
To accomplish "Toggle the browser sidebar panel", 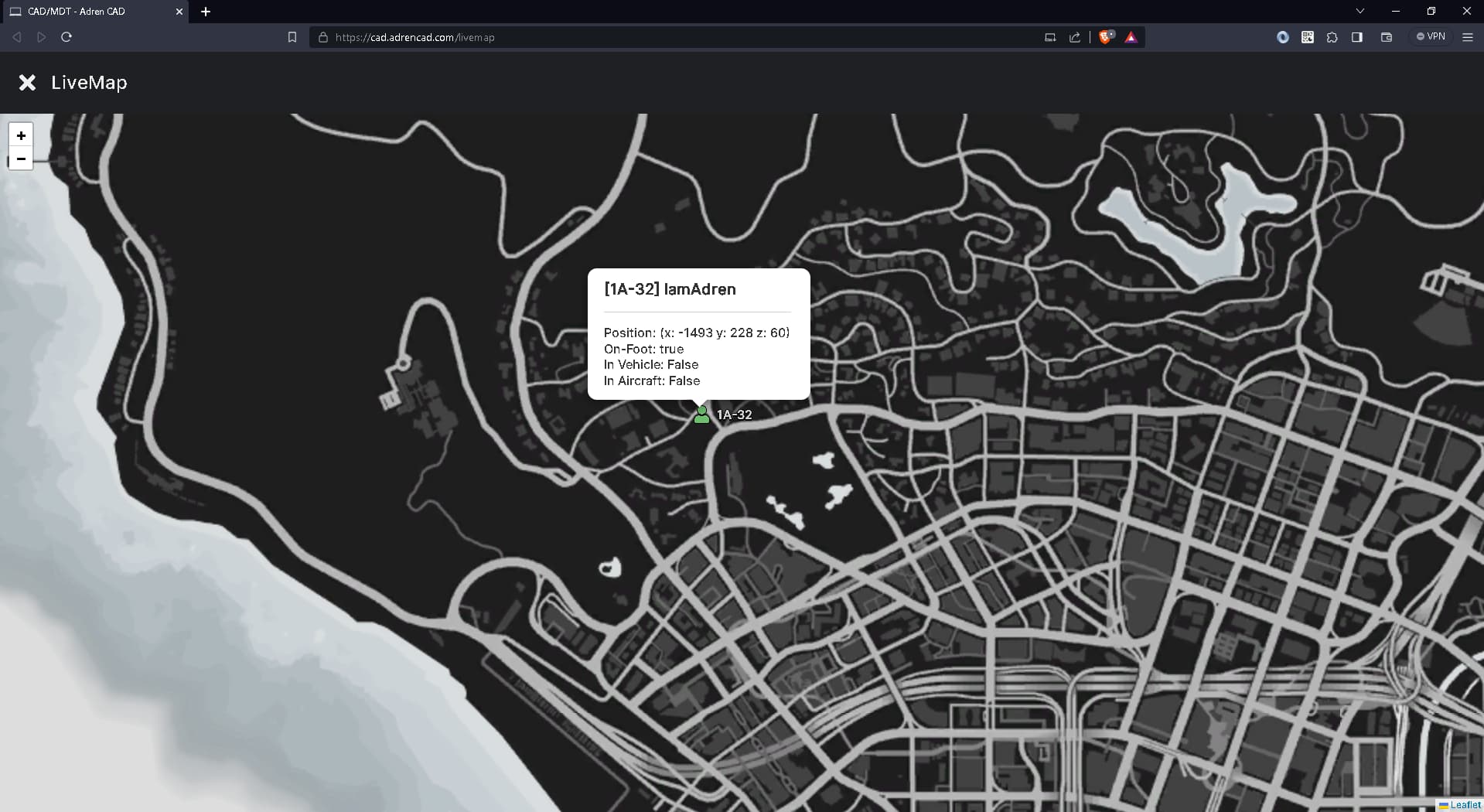I will [1357, 37].
